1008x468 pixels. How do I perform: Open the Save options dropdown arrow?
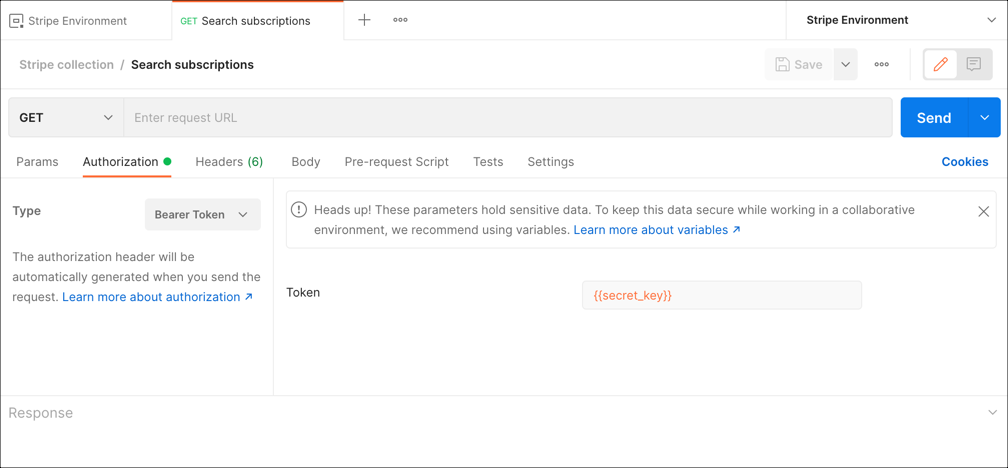coord(845,65)
